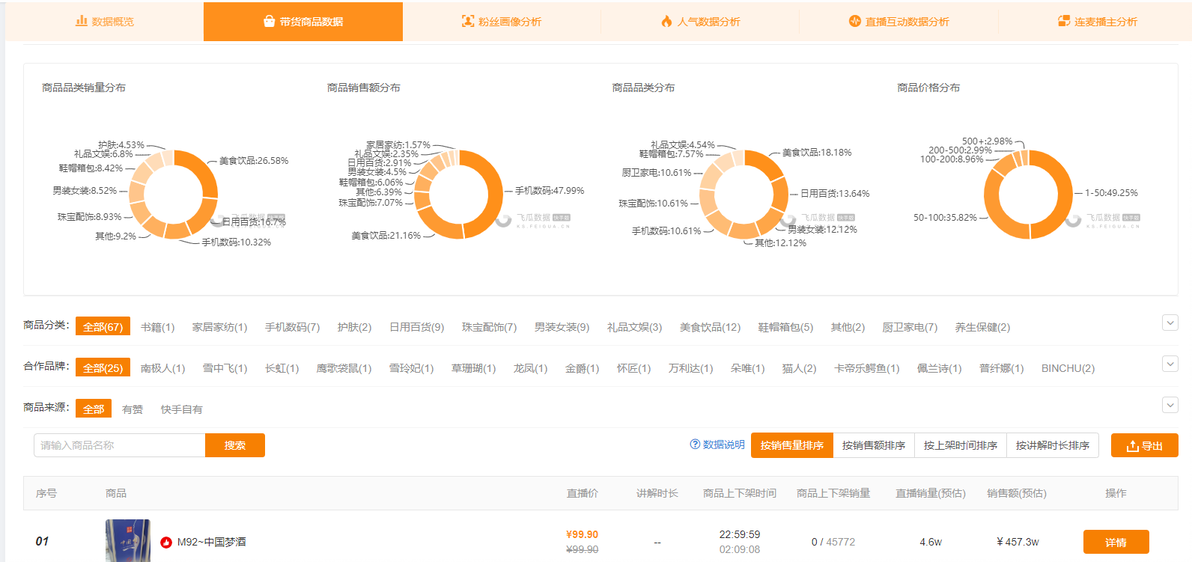
Task: Expand the 合作品牌 filter row
Action: tap(1170, 364)
